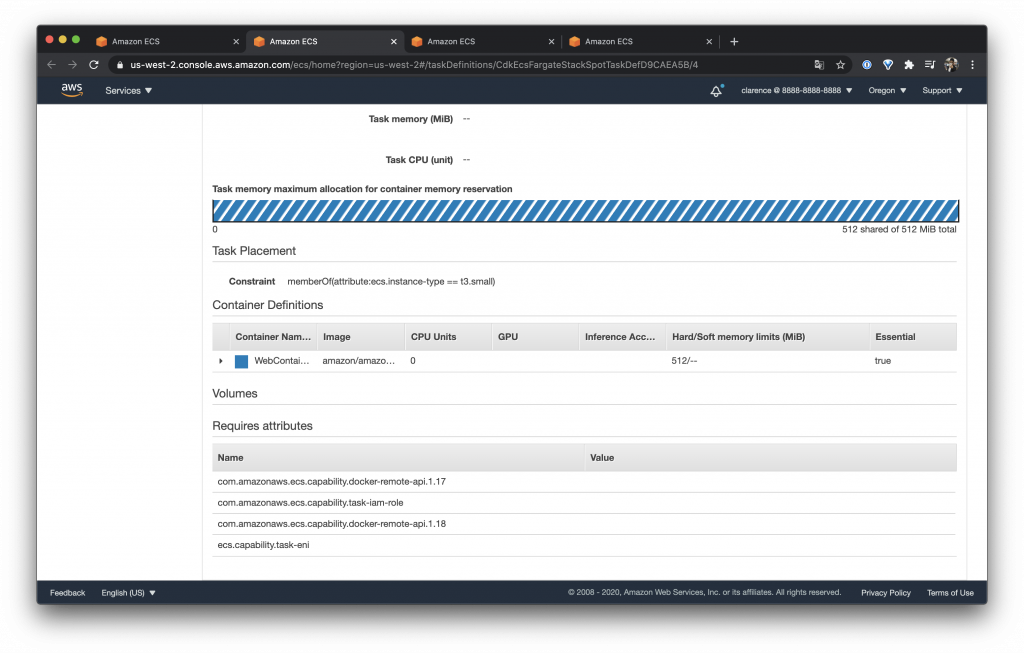Click the blue WebContainer color square
The width and height of the screenshot is (1024, 653).
pos(241,361)
